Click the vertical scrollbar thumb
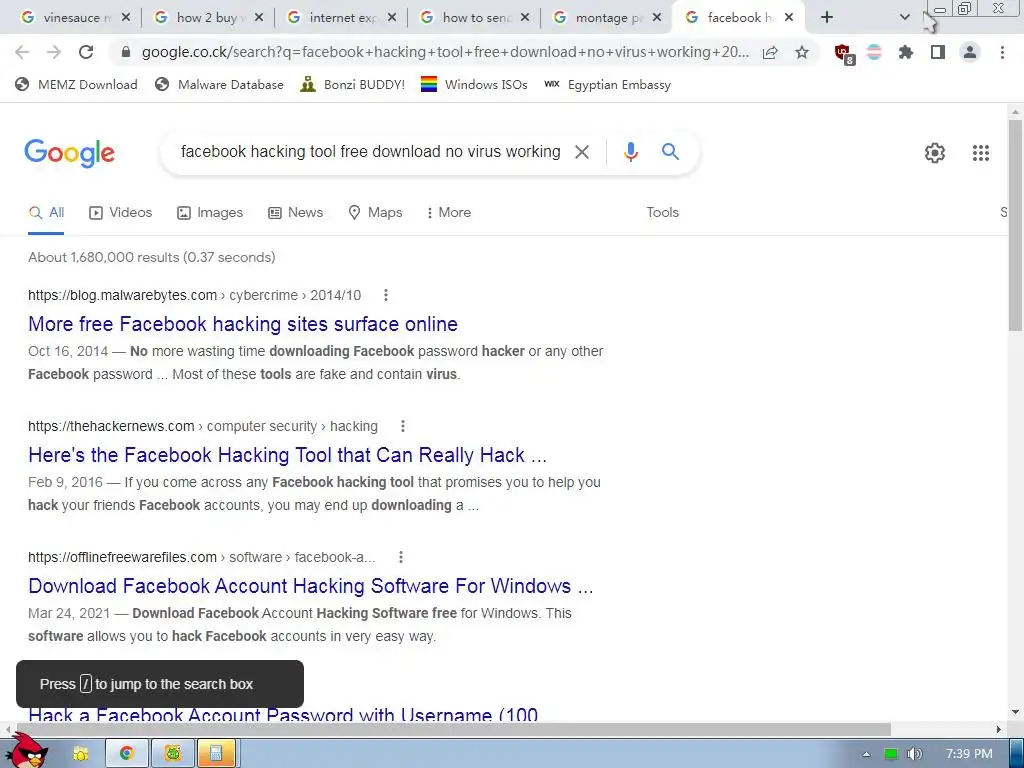Image resolution: width=1024 pixels, height=768 pixels. tap(1015, 225)
